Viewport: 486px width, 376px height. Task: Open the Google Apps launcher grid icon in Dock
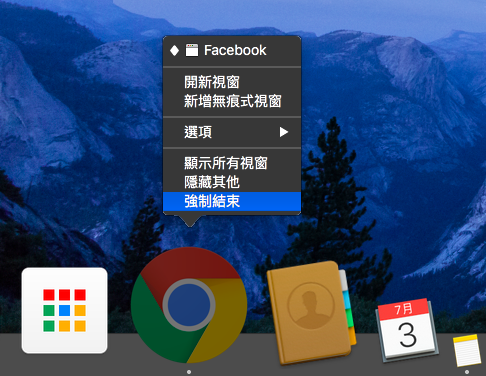pyautogui.click(x=64, y=310)
